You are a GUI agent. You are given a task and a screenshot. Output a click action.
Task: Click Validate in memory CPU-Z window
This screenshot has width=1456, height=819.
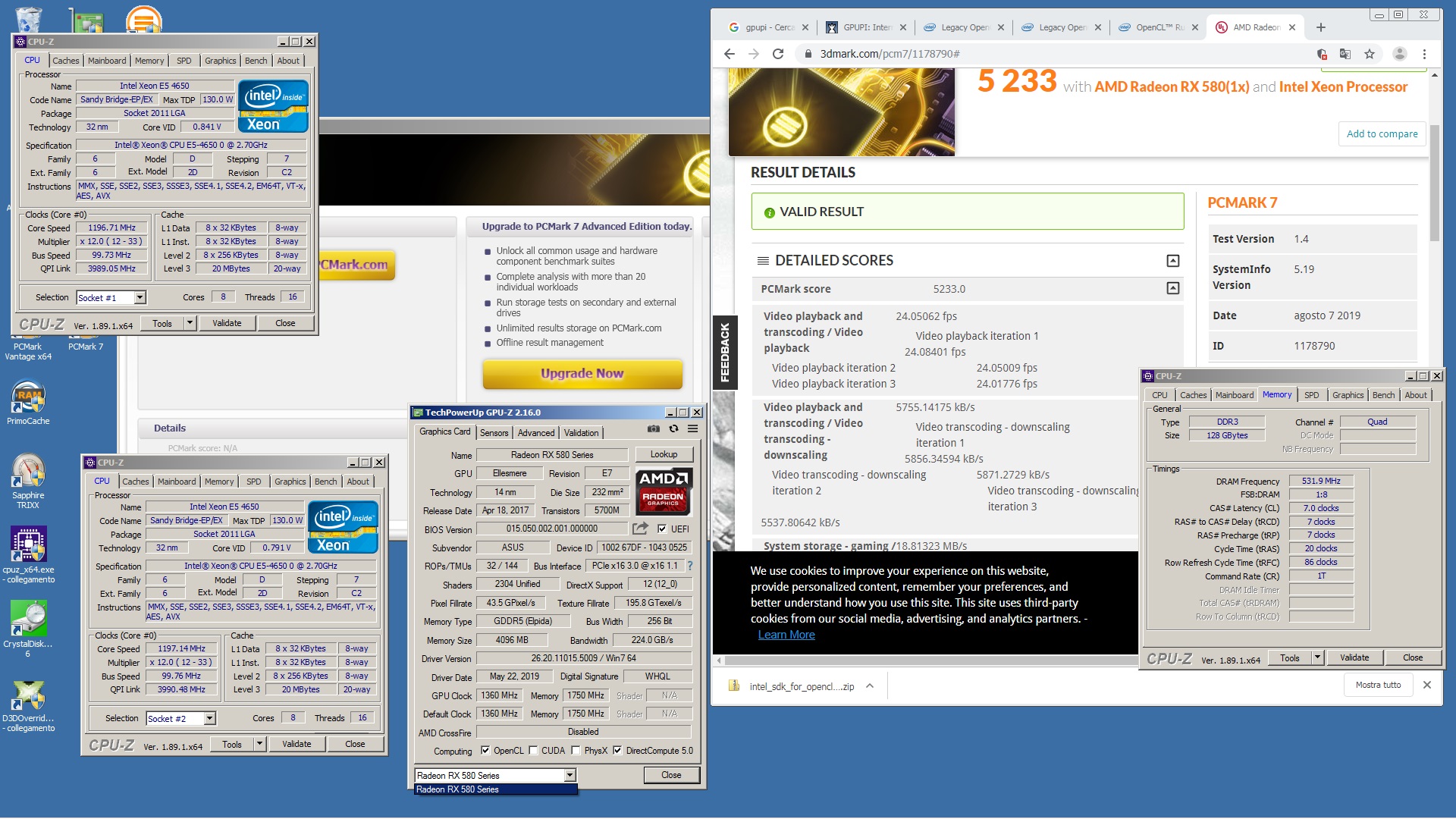1354,657
